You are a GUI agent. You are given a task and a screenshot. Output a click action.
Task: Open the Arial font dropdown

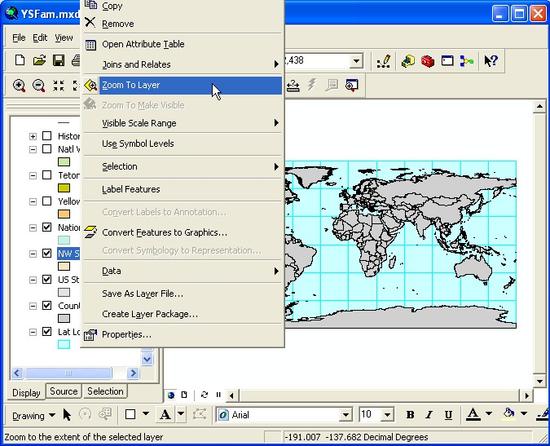pos(346,415)
